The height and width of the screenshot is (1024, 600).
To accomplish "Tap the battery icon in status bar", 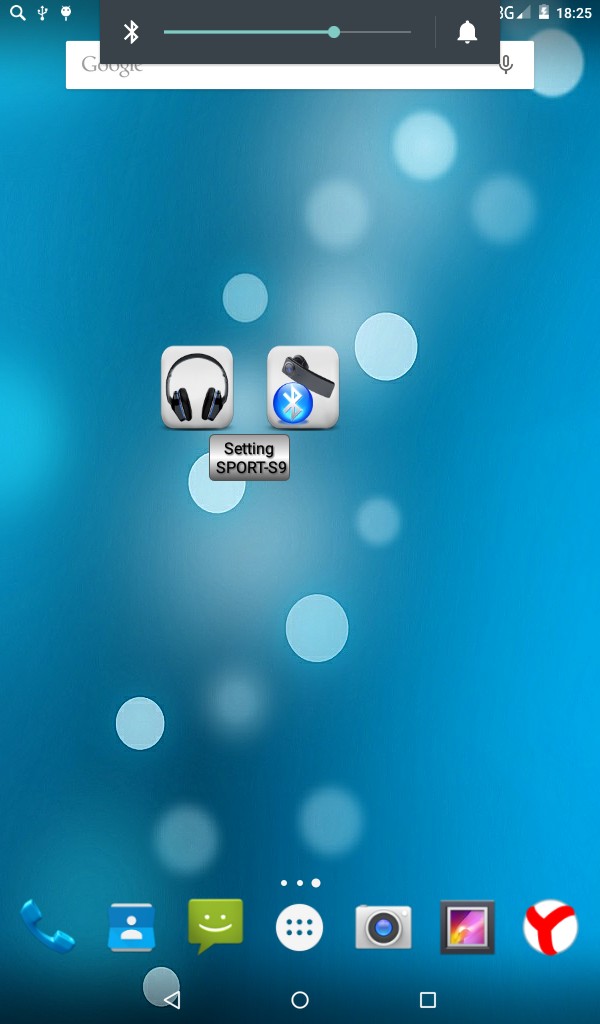I will pos(543,12).
